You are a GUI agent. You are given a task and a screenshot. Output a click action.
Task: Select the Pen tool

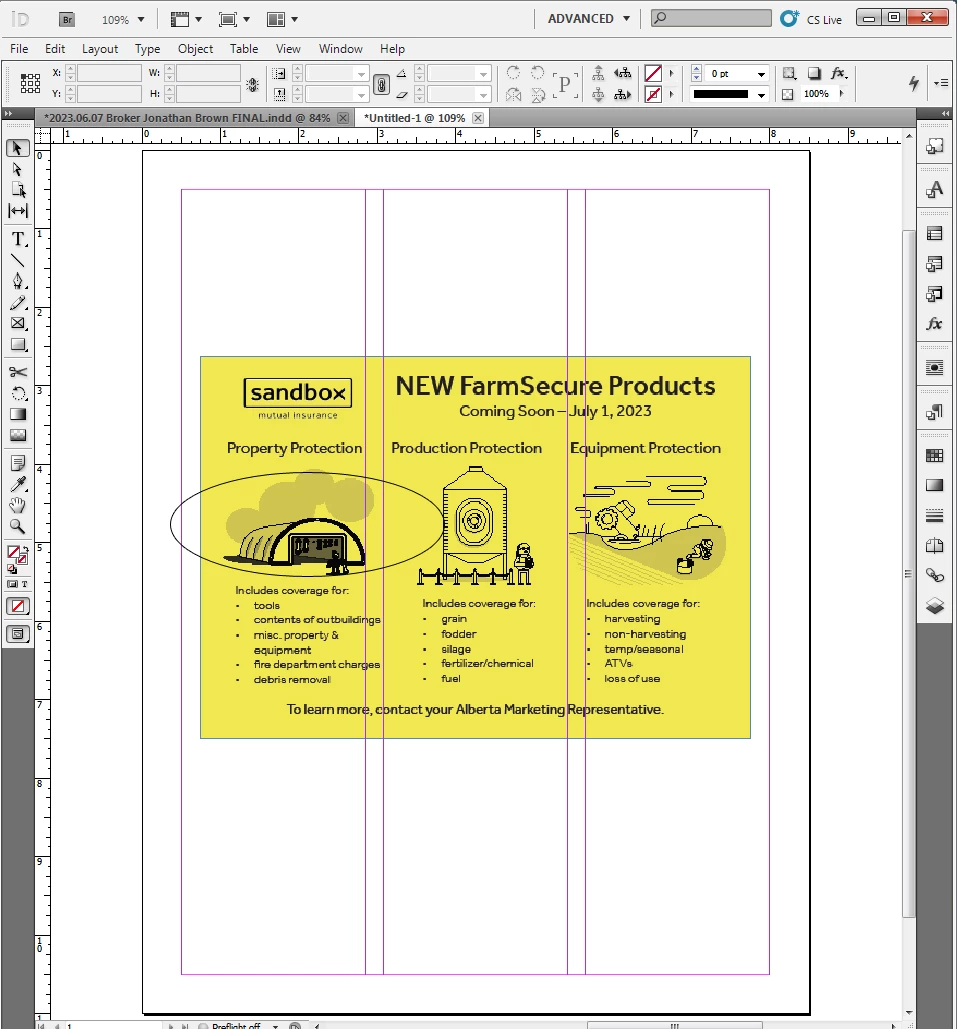(x=18, y=281)
